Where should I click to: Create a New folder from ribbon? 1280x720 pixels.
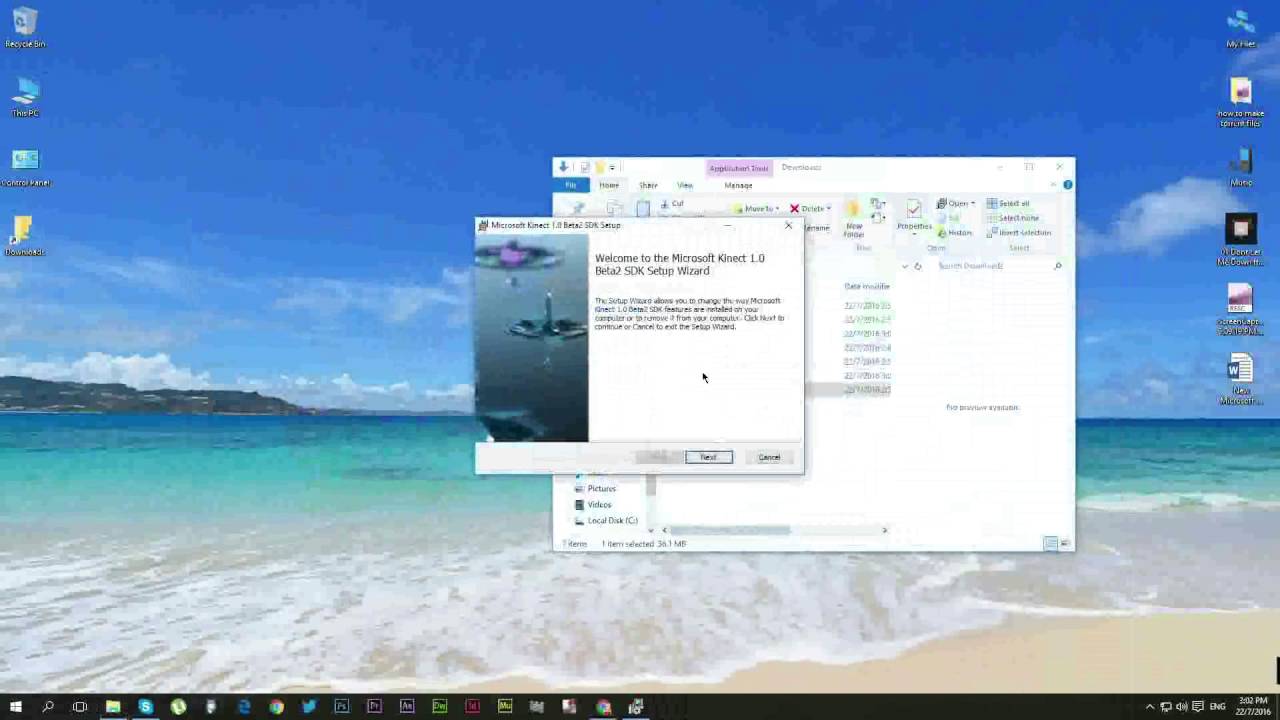pos(854,217)
